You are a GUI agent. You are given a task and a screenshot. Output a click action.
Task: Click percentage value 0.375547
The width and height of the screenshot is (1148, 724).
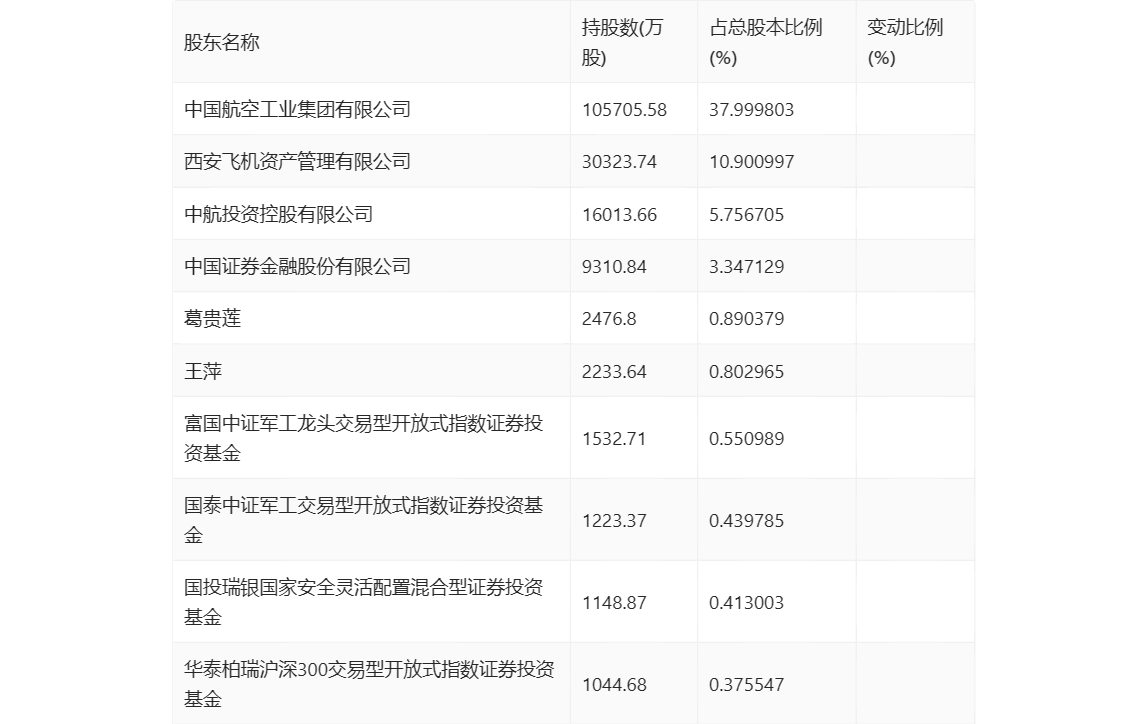[x=746, y=684]
